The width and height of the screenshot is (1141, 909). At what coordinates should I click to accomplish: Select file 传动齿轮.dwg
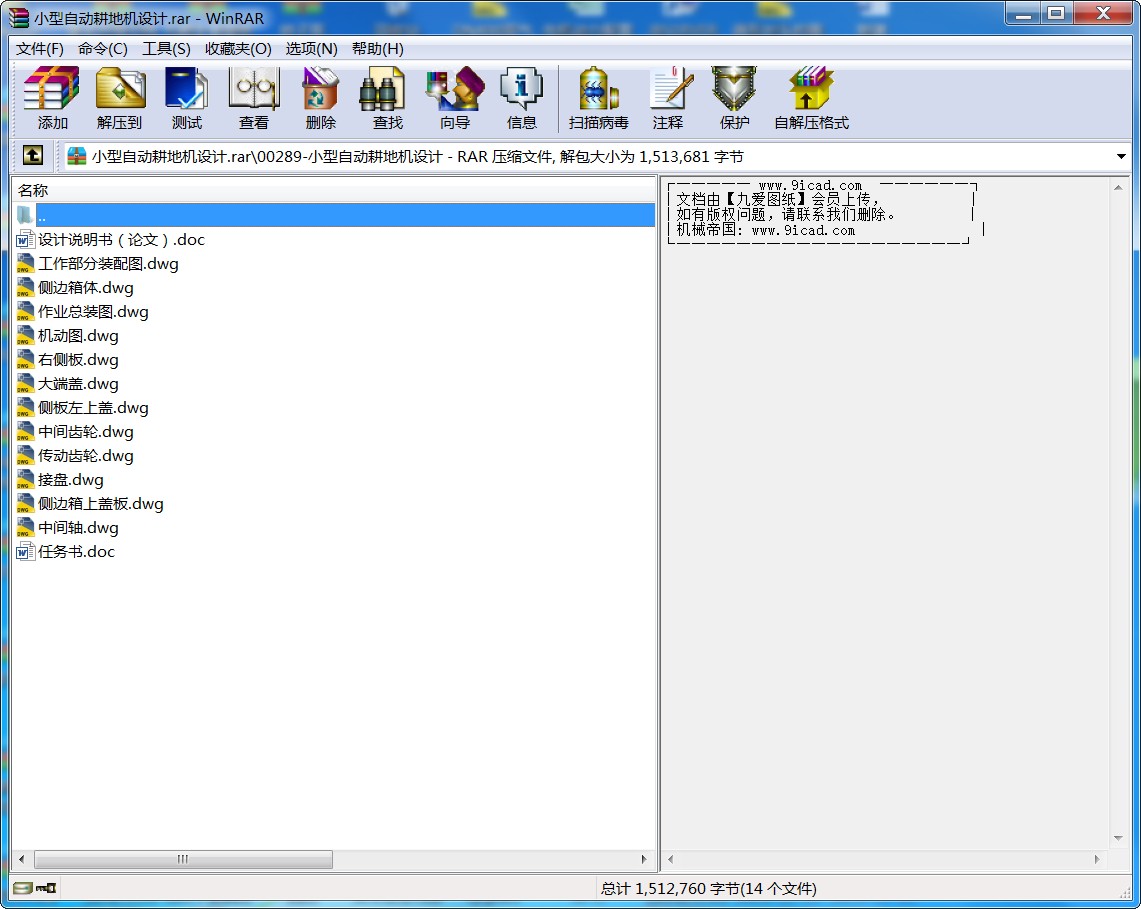point(86,456)
